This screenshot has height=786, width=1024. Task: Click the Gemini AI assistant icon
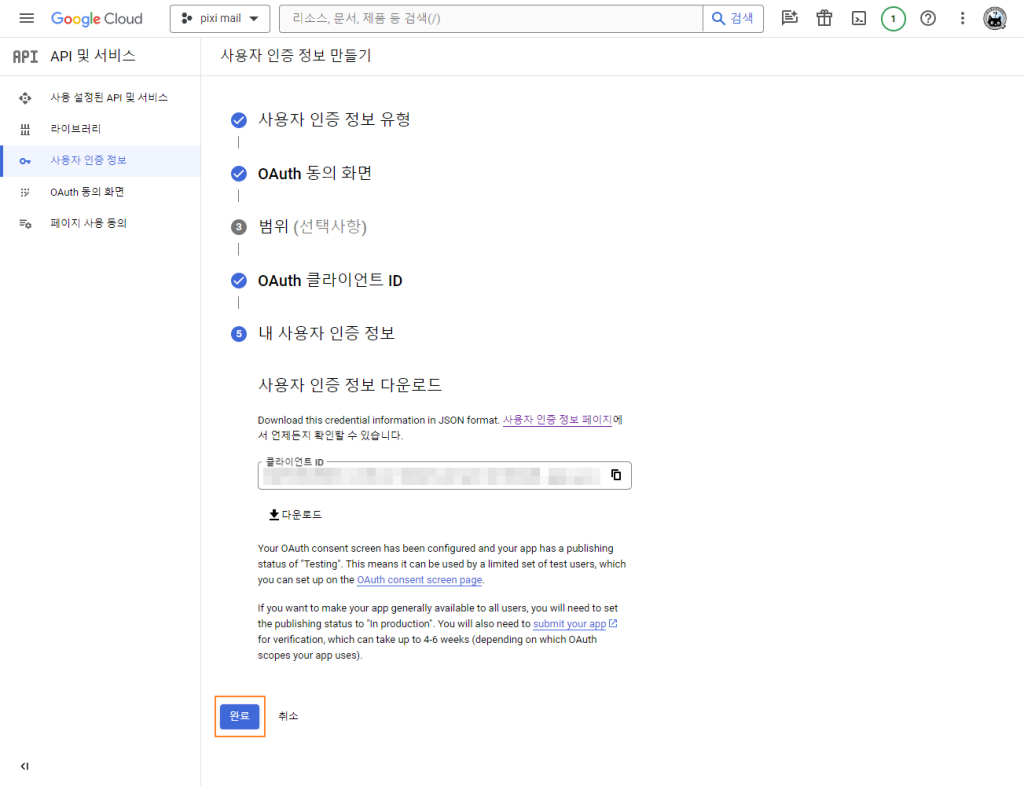tap(790, 19)
